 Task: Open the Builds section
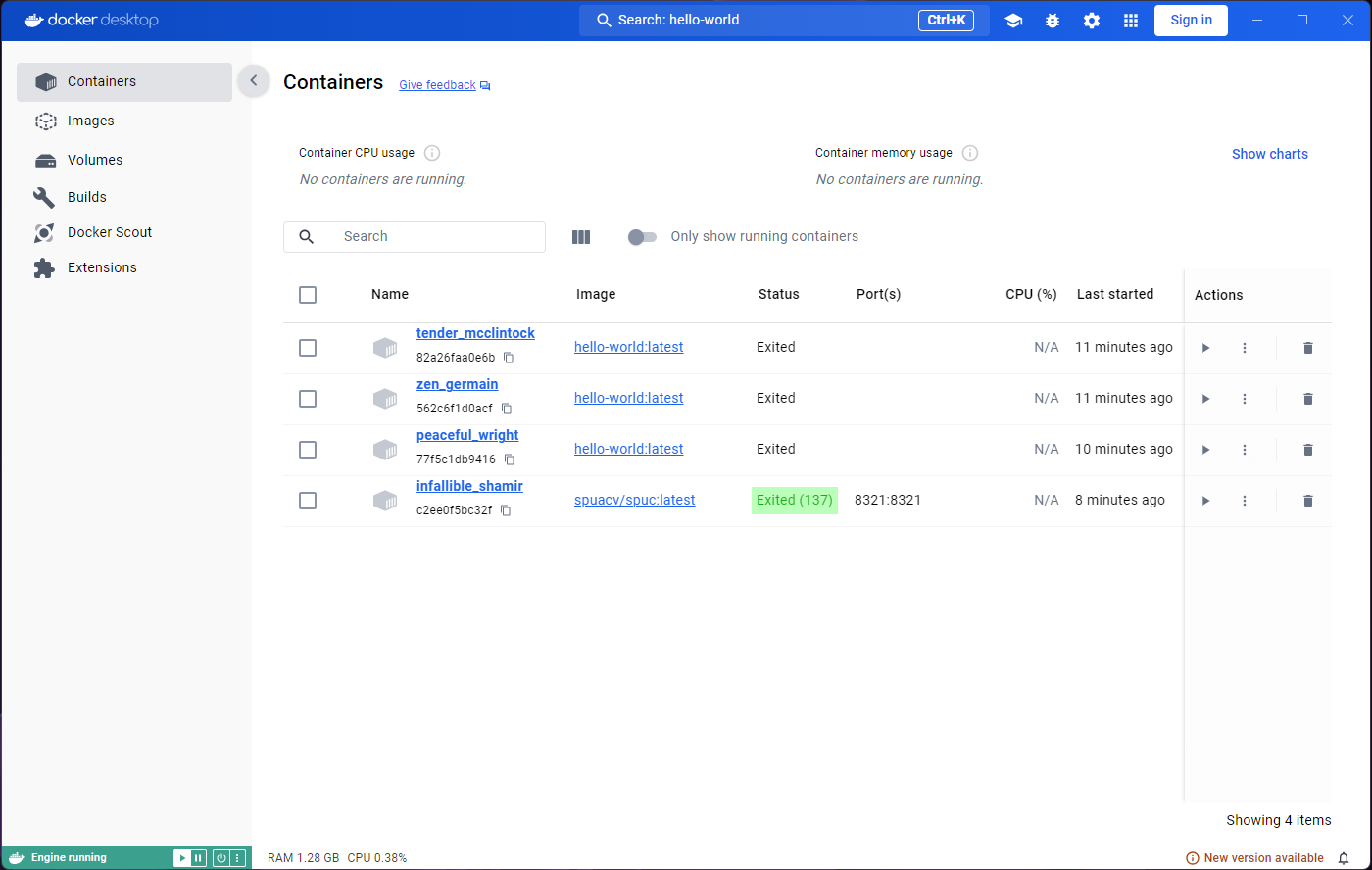[124, 197]
